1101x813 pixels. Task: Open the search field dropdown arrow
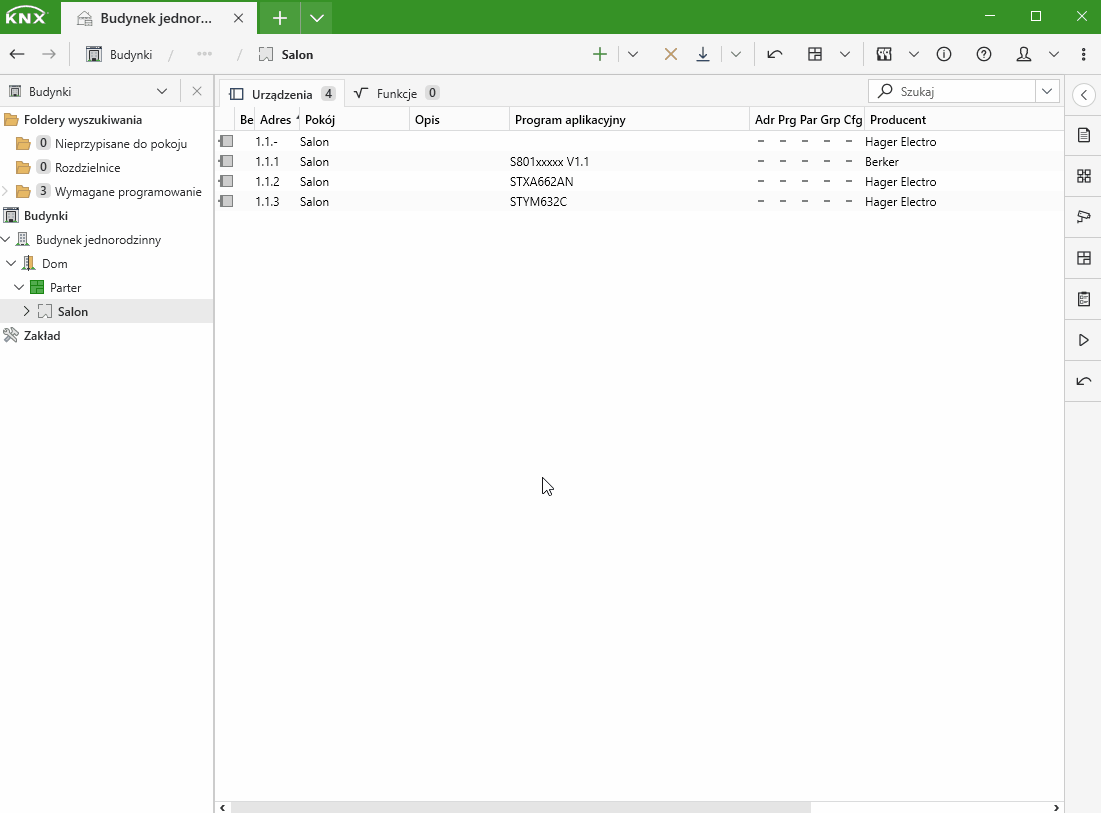1047,91
